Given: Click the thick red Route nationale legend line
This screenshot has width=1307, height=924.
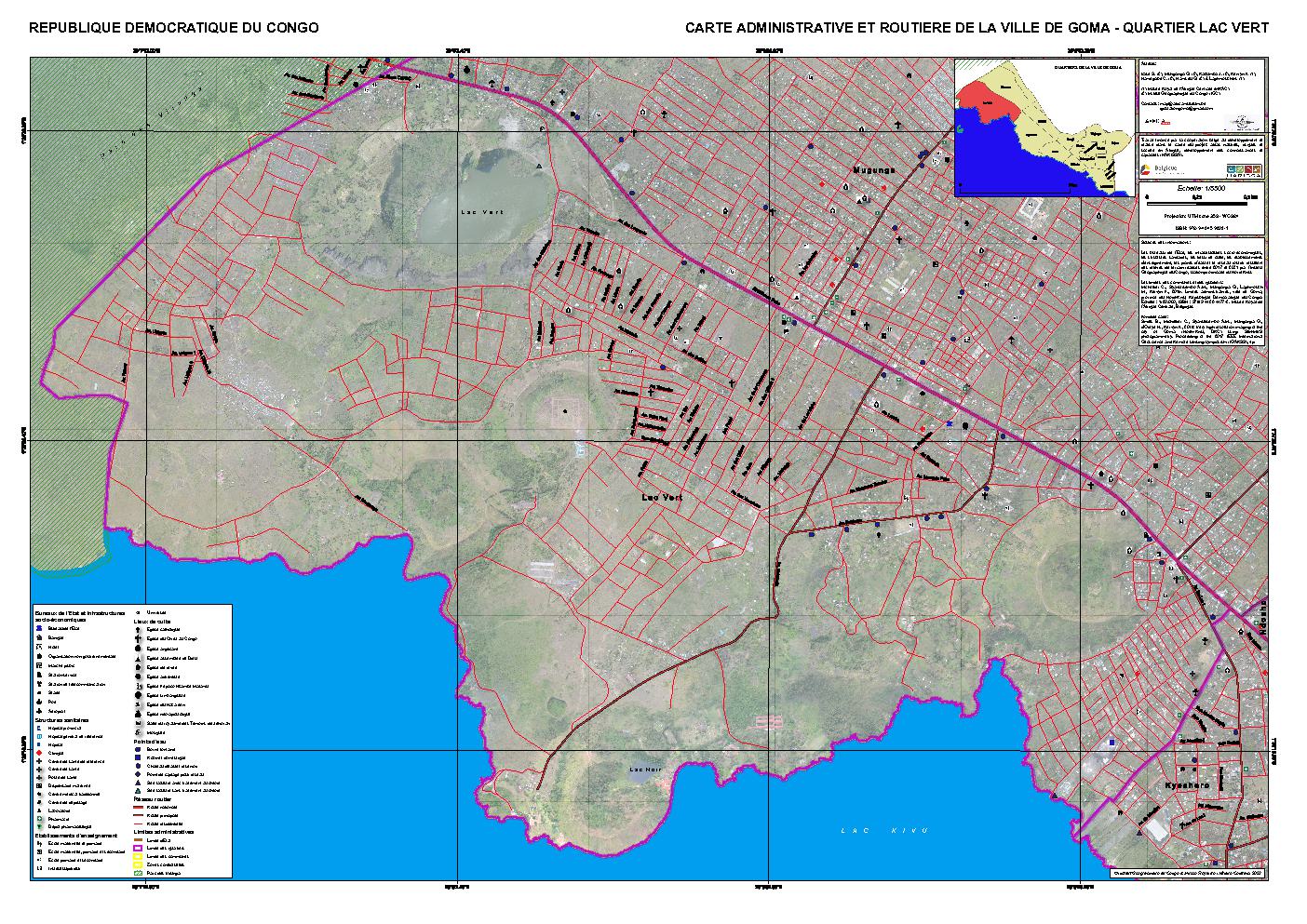Looking at the screenshot, I should coord(138,807).
